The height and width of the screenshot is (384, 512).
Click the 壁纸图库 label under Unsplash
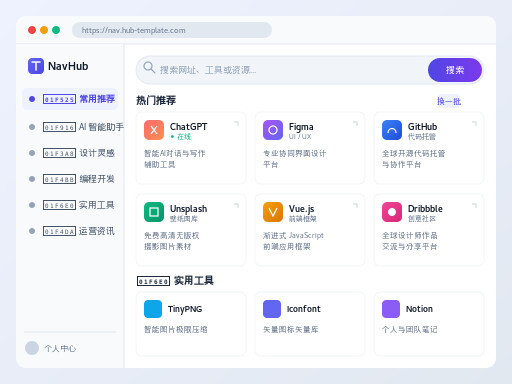click(x=184, y=219)
